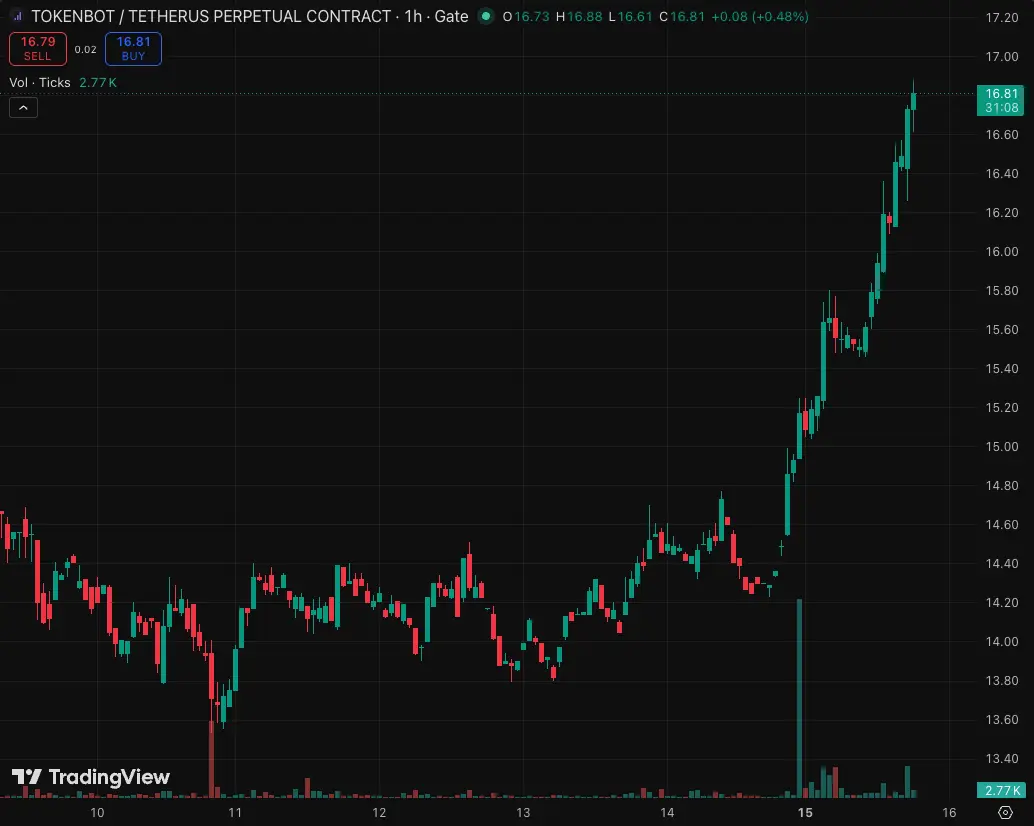
Task: Click the 13.40 price level on the axis
Action: 1002,758
